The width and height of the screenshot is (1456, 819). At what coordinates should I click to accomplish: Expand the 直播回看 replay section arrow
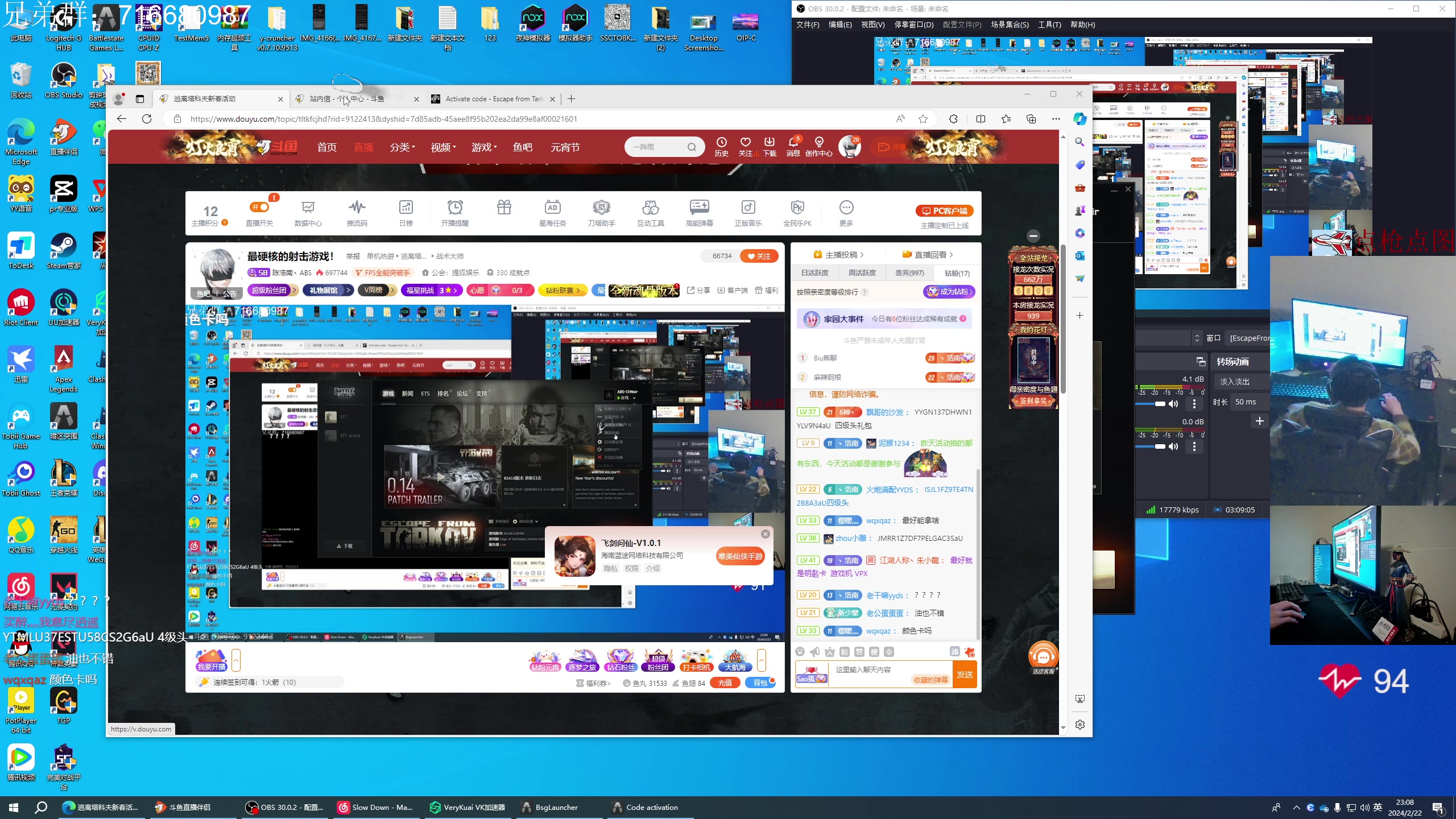pos(952,255)
